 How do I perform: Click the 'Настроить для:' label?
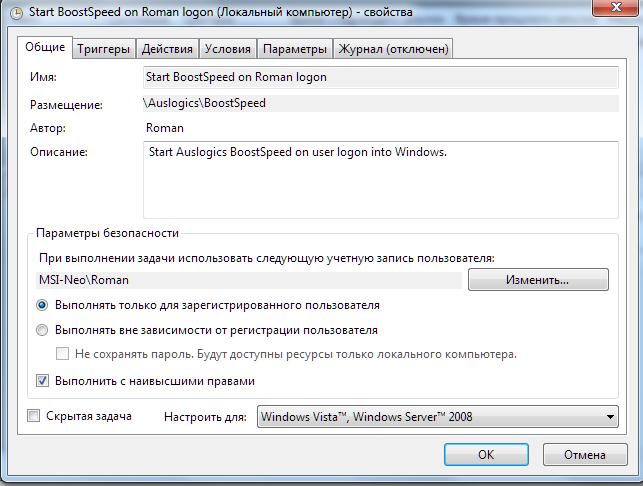[205, 417]
